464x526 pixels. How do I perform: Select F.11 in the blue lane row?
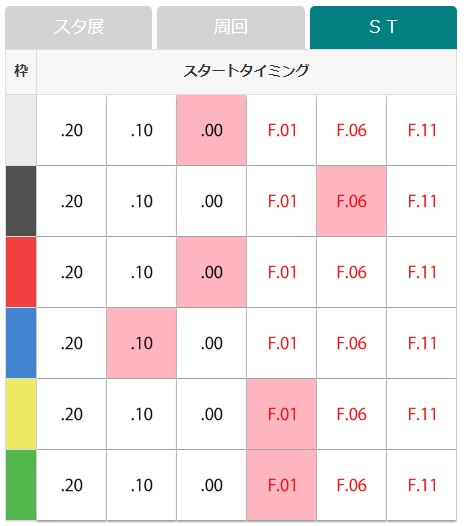(x=422, y=343)
